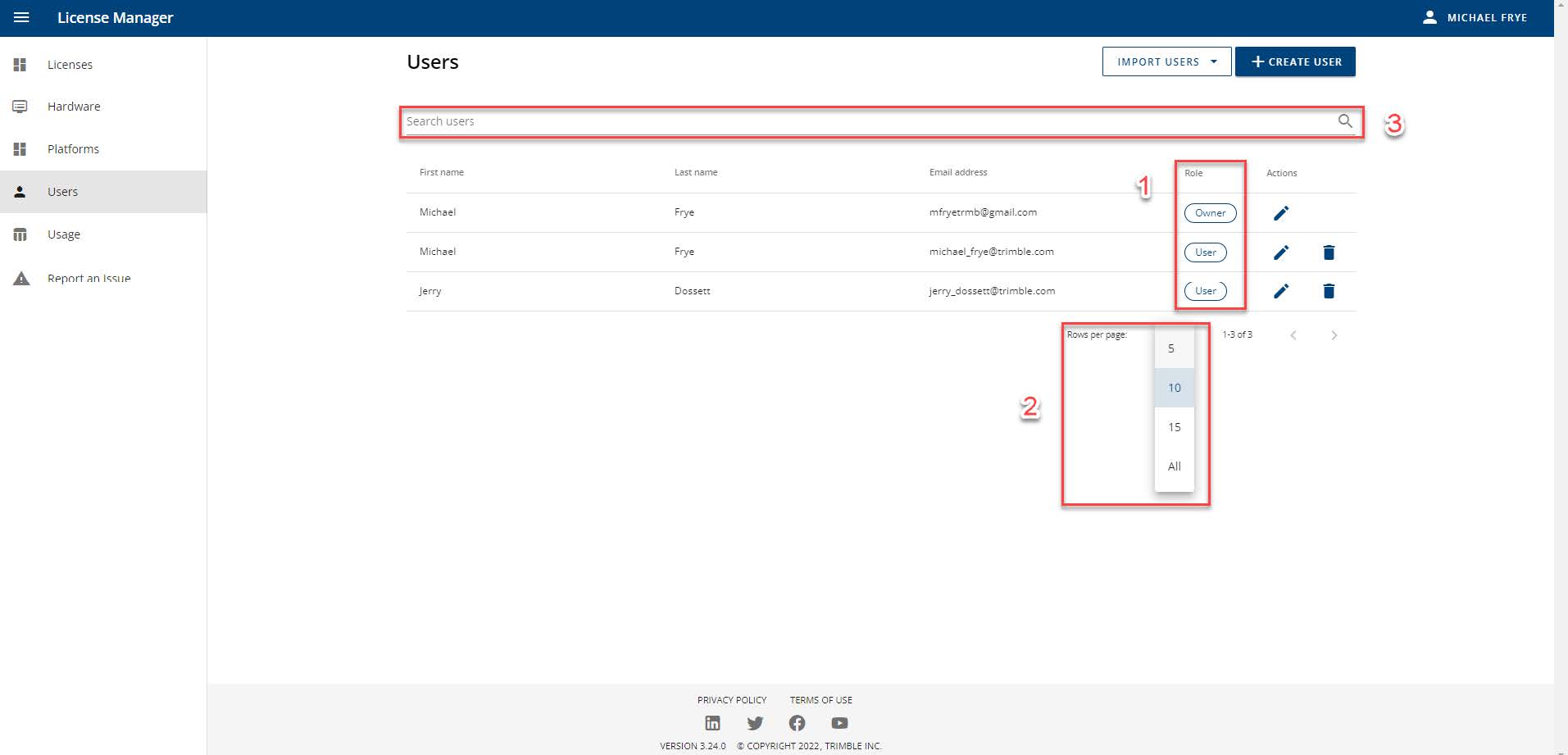Select 15 rows per page
Viewport: 1568px width, 755px height.
tap(1174, 427)
